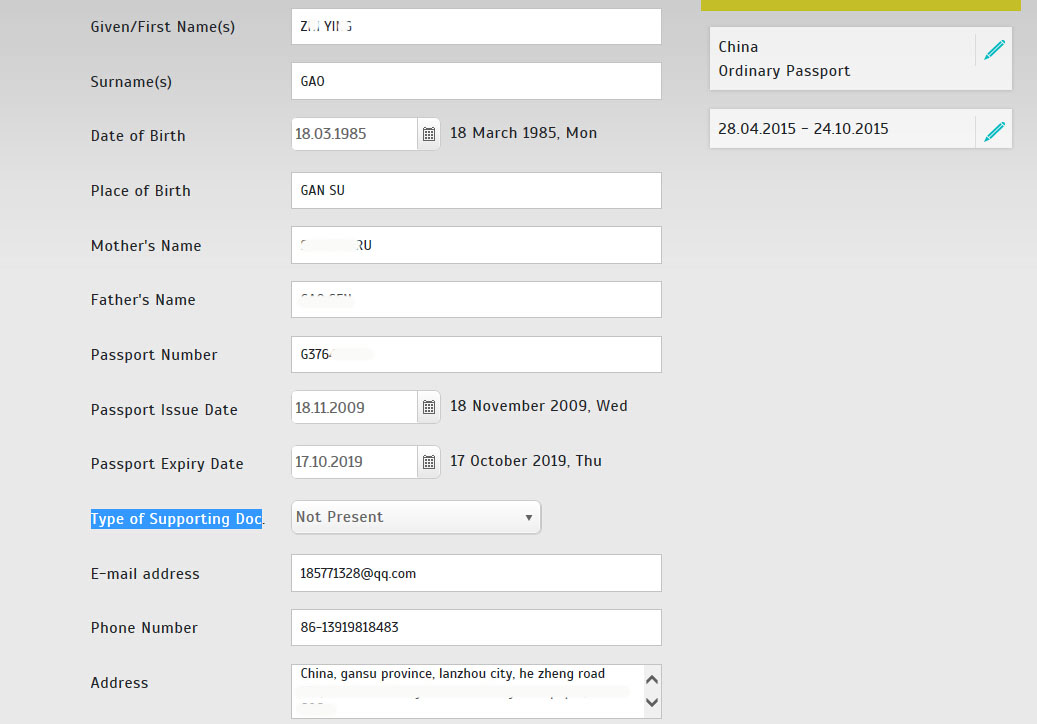Focus the Surname(s) field containing GAO
This screenshot has height=724, width=1037.
pos(476,81)
